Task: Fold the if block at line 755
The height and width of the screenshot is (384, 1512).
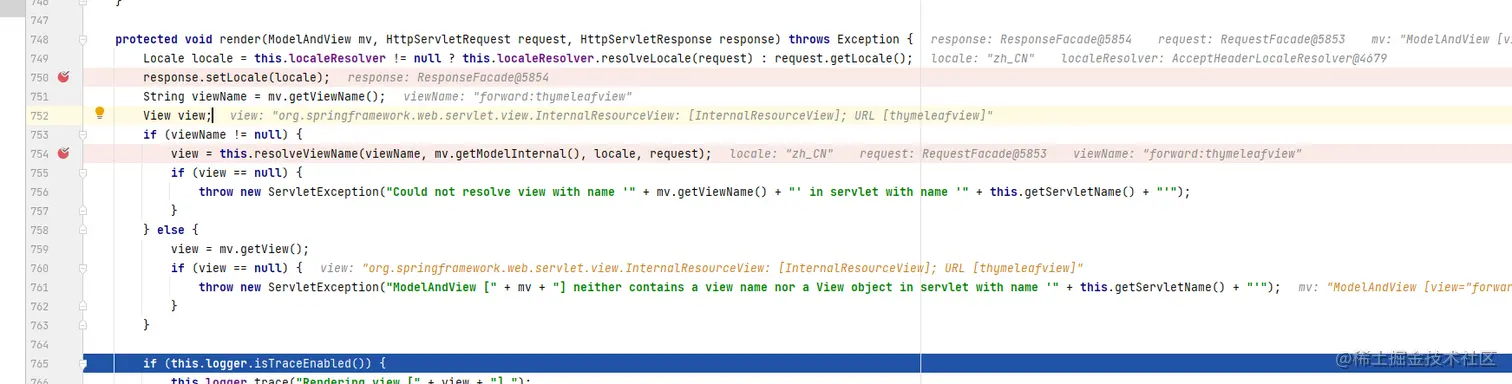Action: [x=84, y=172]
